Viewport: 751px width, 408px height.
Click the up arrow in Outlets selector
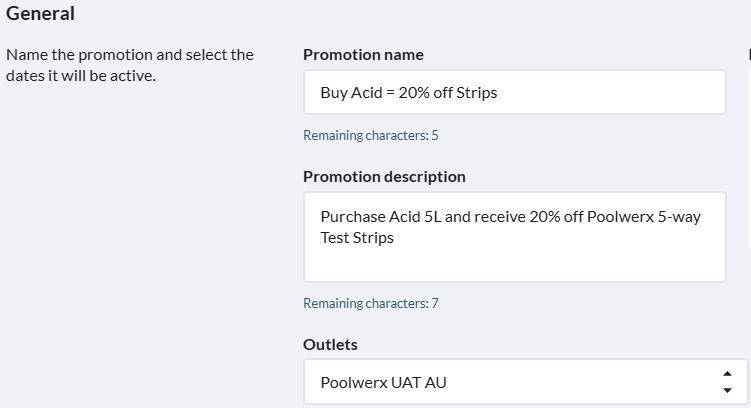726,373
